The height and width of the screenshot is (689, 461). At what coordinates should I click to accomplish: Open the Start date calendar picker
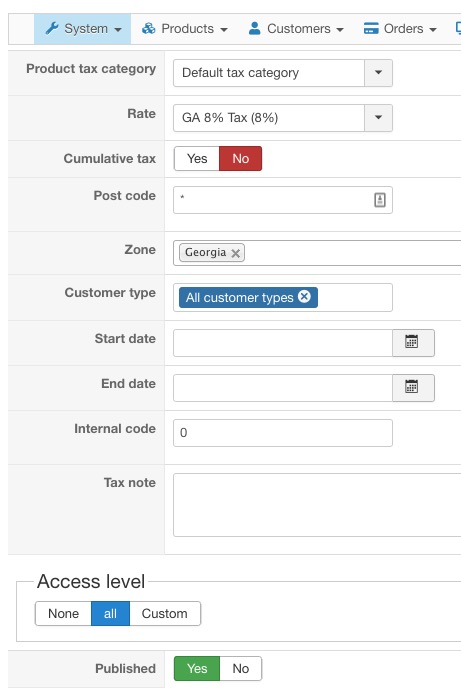(413, 343)
